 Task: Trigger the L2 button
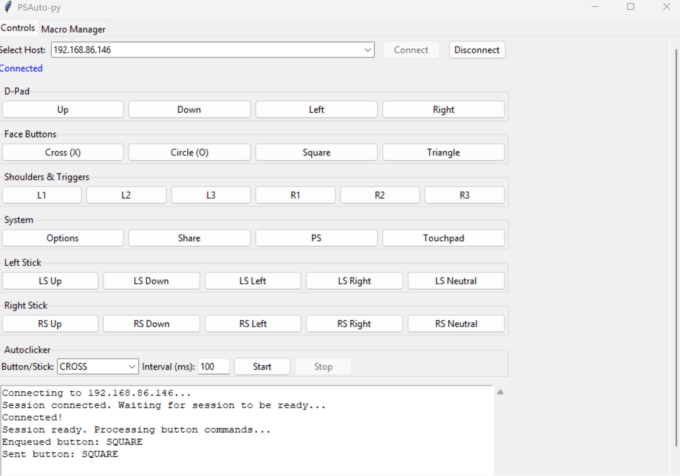click(x=126, y=195)
